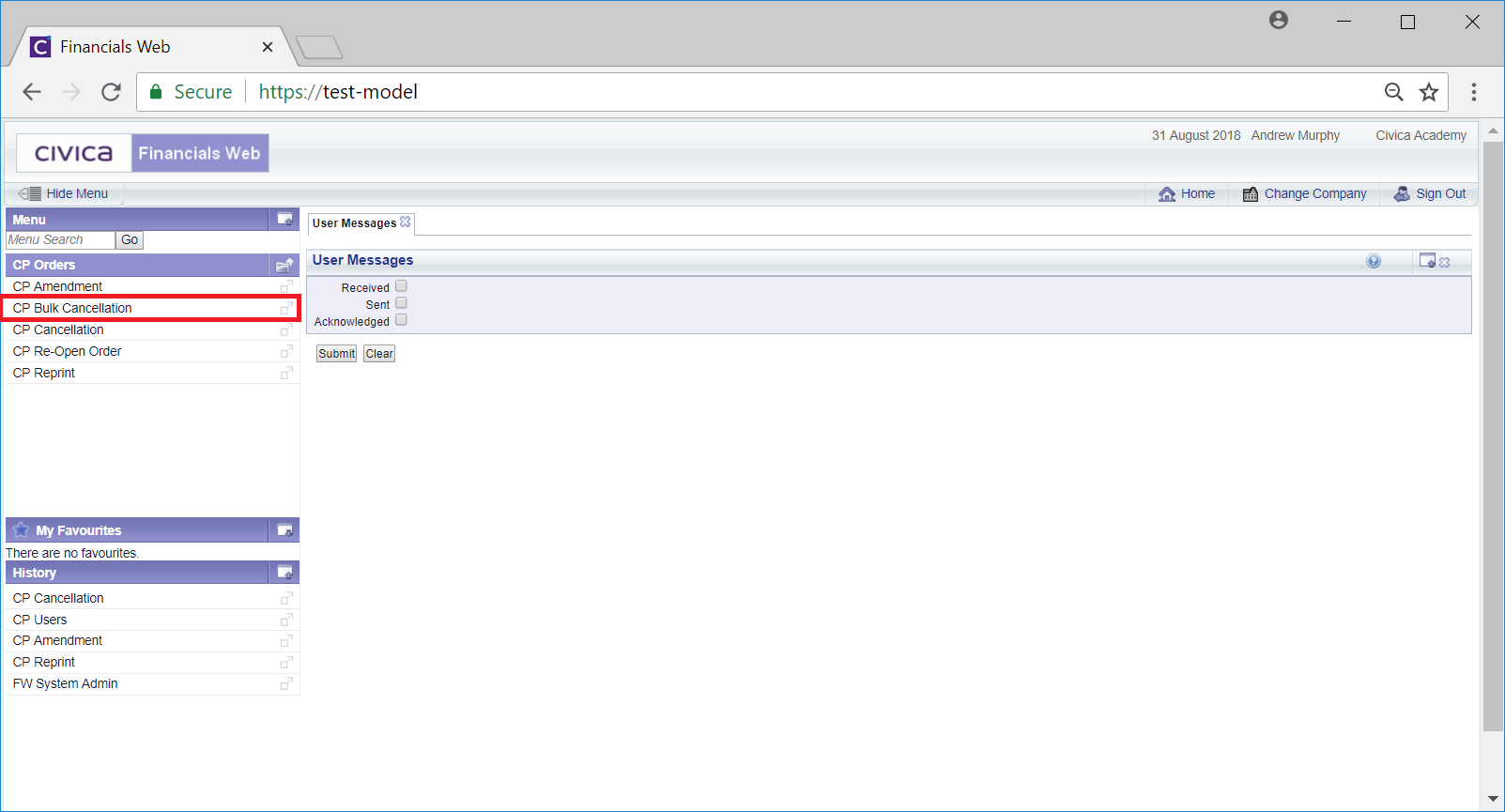Open history CP Users popout icon

[x=286, y=620]
